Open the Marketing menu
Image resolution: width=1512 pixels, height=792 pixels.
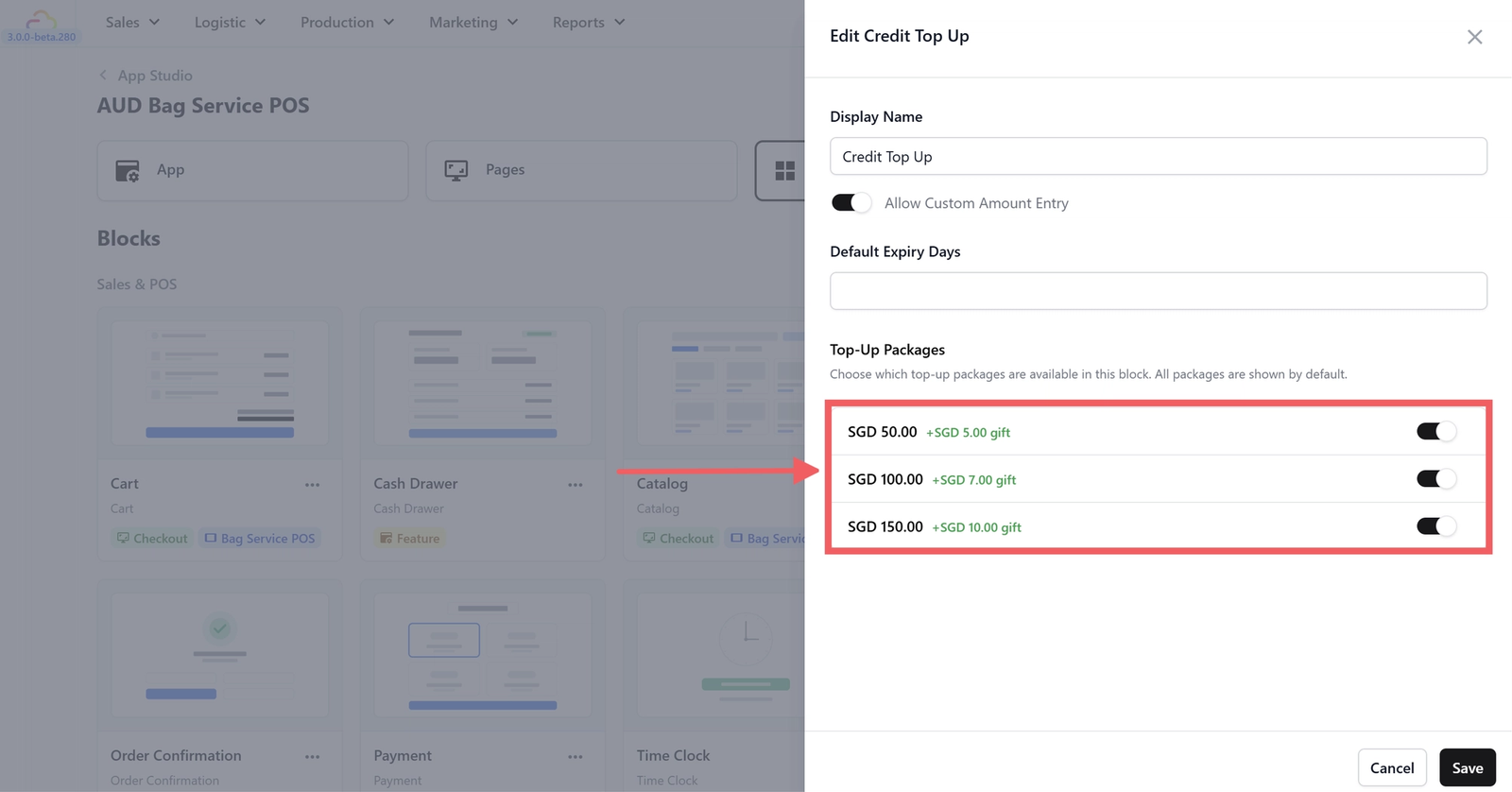(x=473, y=22)
